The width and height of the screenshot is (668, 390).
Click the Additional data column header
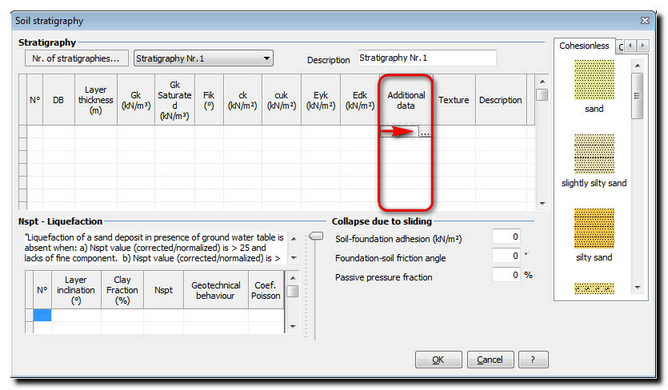pos(406,100)
